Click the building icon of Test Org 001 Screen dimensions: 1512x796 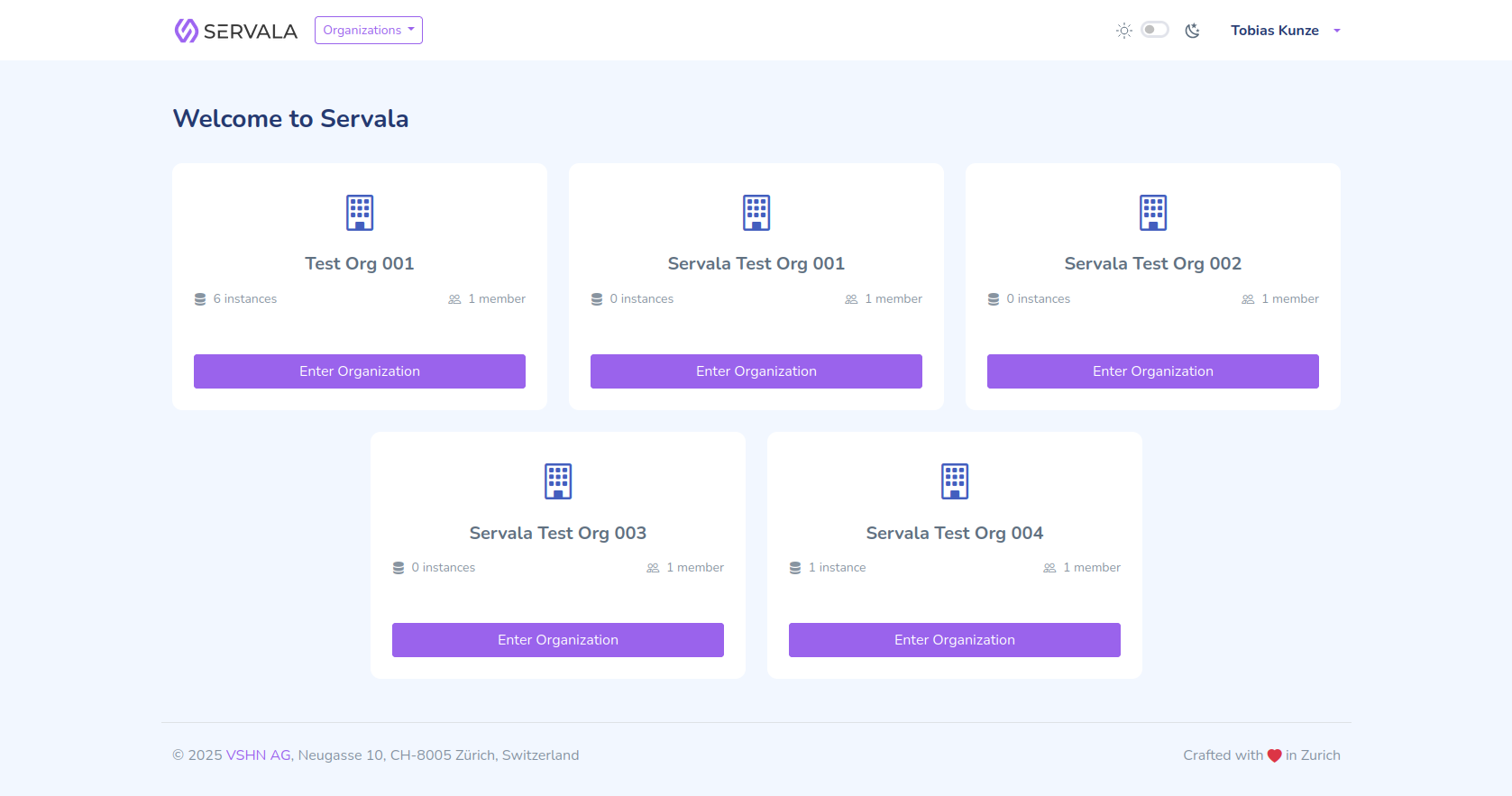tap(360, 213)
